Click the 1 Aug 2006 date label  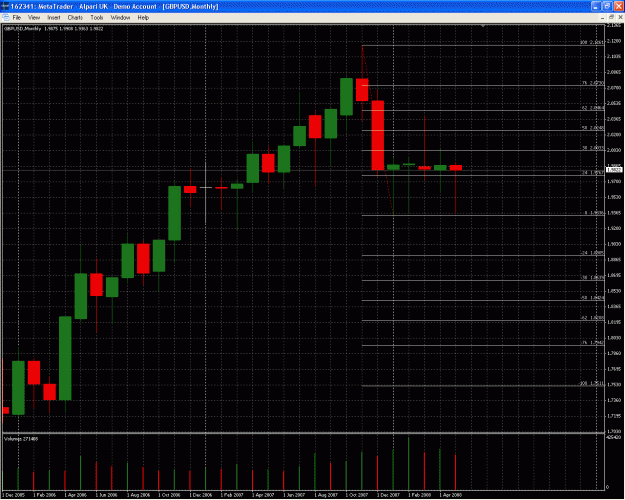coord(139,495)
